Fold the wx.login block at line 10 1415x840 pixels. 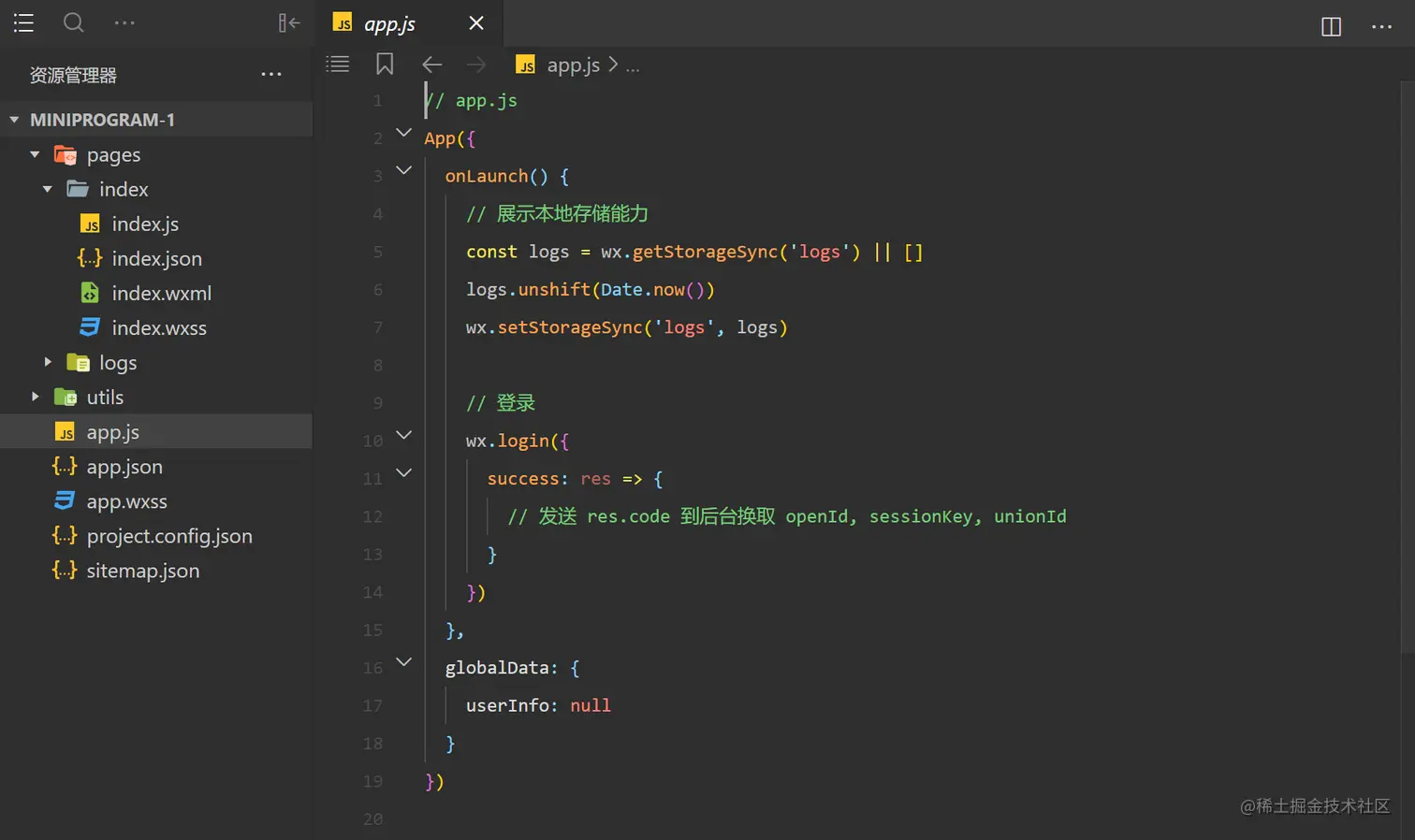click(404, 435)
